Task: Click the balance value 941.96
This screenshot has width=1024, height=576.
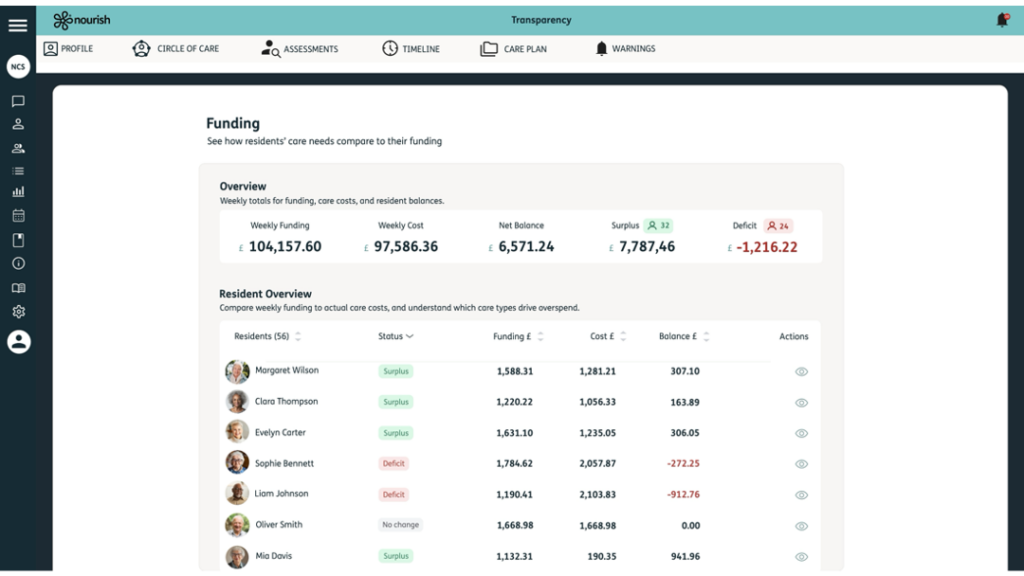Action: click(x=685, y=556)
